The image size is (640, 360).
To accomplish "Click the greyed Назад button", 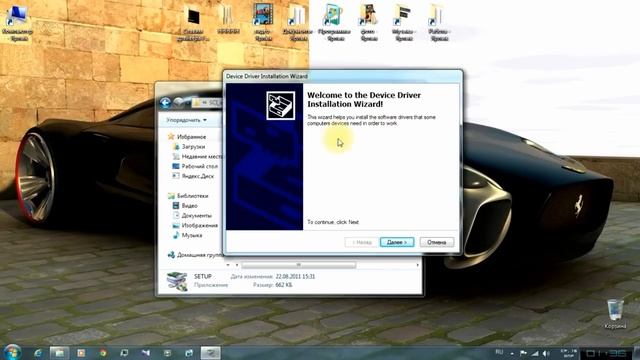I will [x=362, y=242].
